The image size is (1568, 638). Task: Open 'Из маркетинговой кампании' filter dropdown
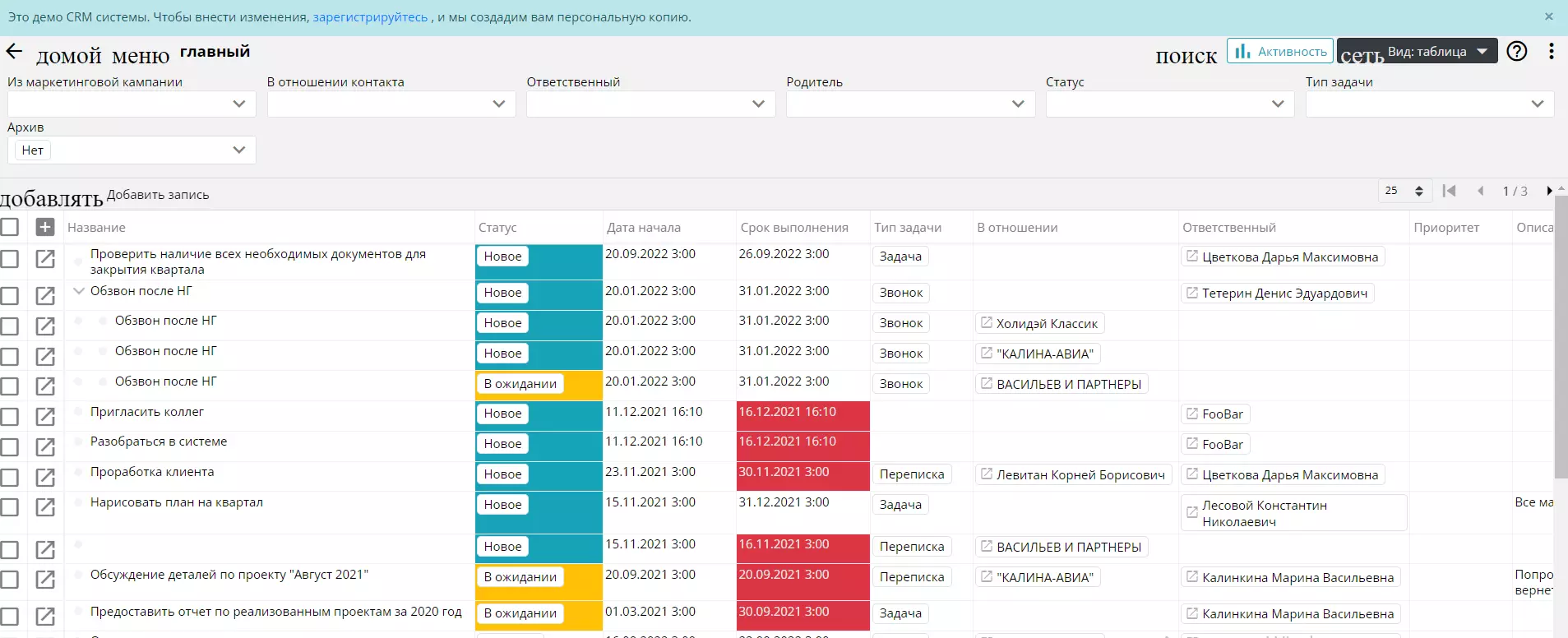132,104
